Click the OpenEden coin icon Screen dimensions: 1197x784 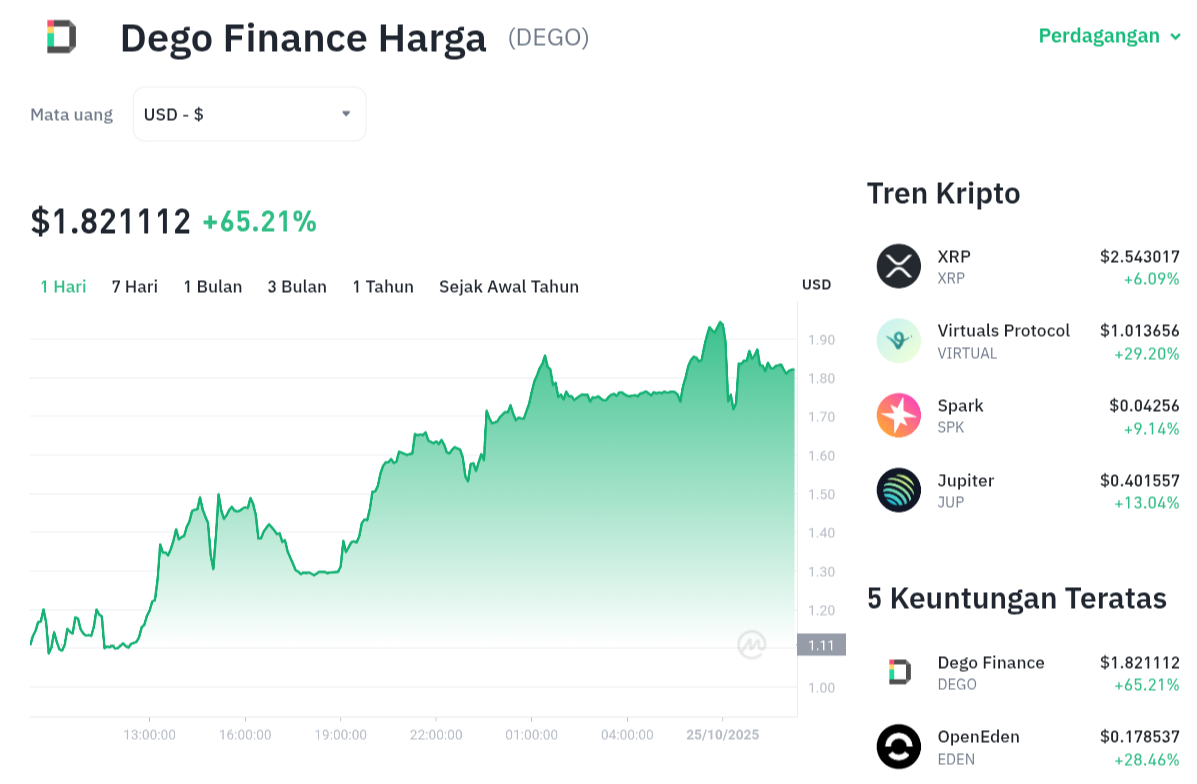pos(898,747)
